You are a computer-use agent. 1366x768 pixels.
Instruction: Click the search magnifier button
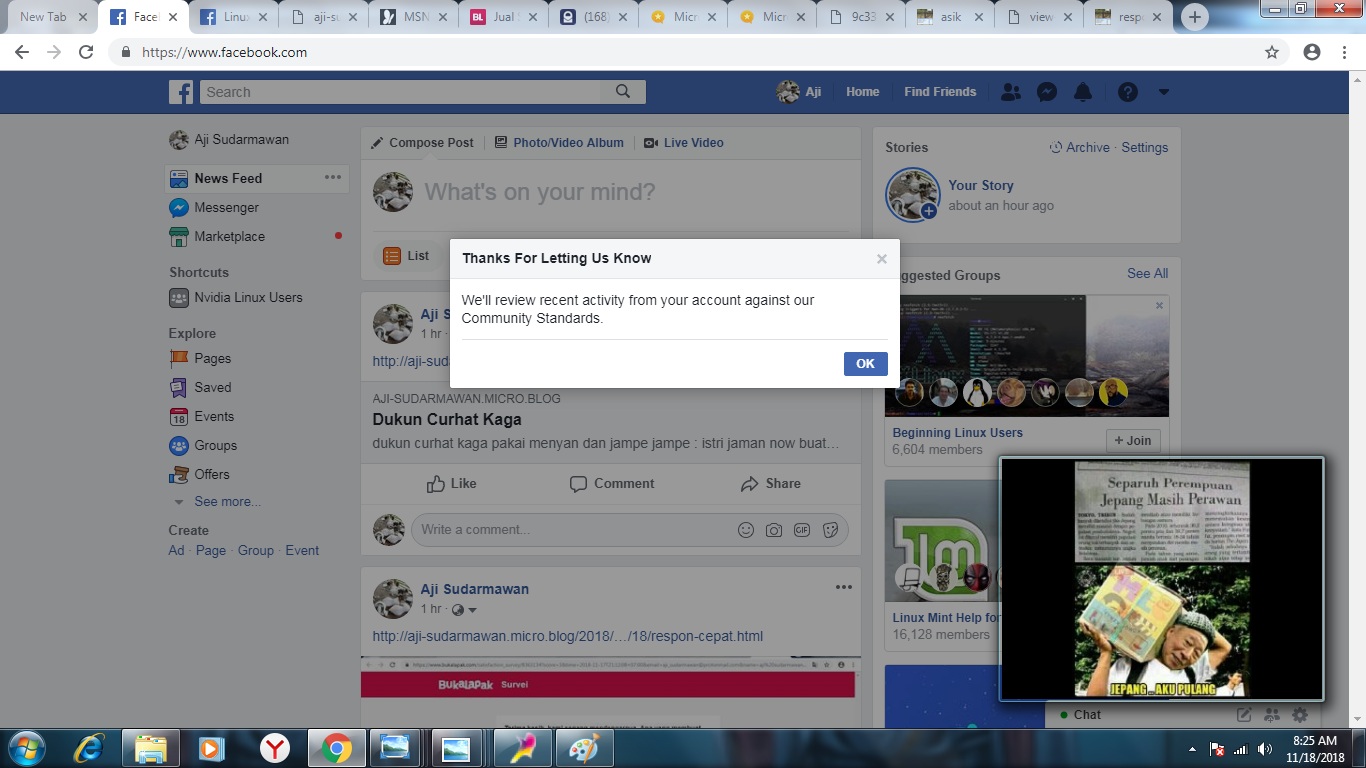pos(623,92)
